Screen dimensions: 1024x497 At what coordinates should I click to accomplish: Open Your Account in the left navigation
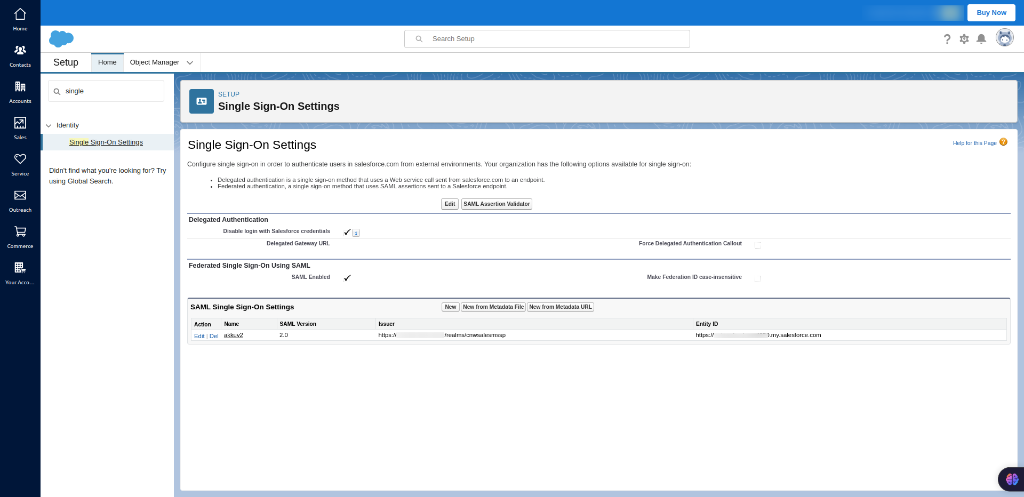pyautogui.click(x=20, y=272)
